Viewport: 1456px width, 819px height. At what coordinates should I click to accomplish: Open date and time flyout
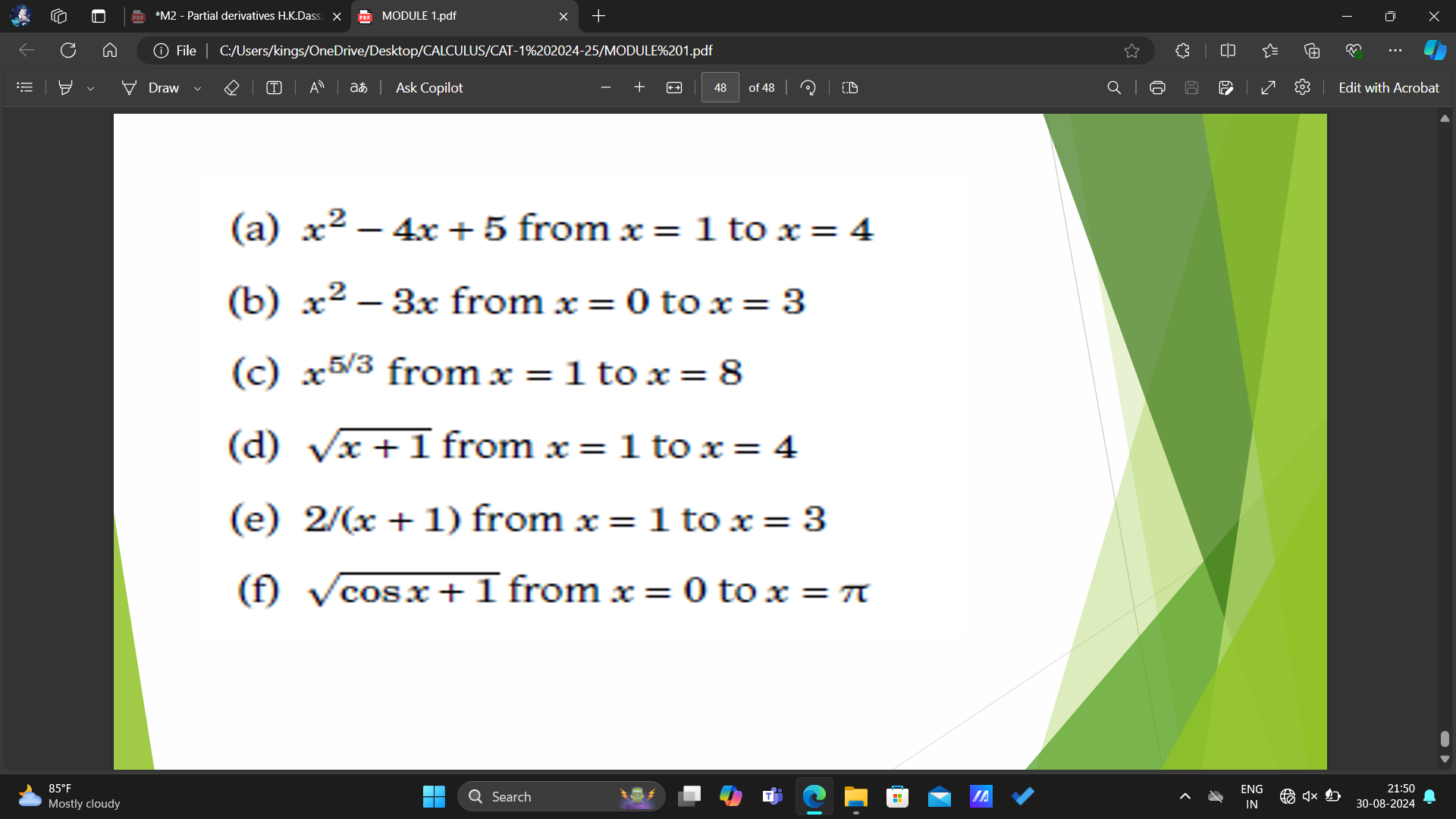pyautogui.click(x=1385, y=796)
